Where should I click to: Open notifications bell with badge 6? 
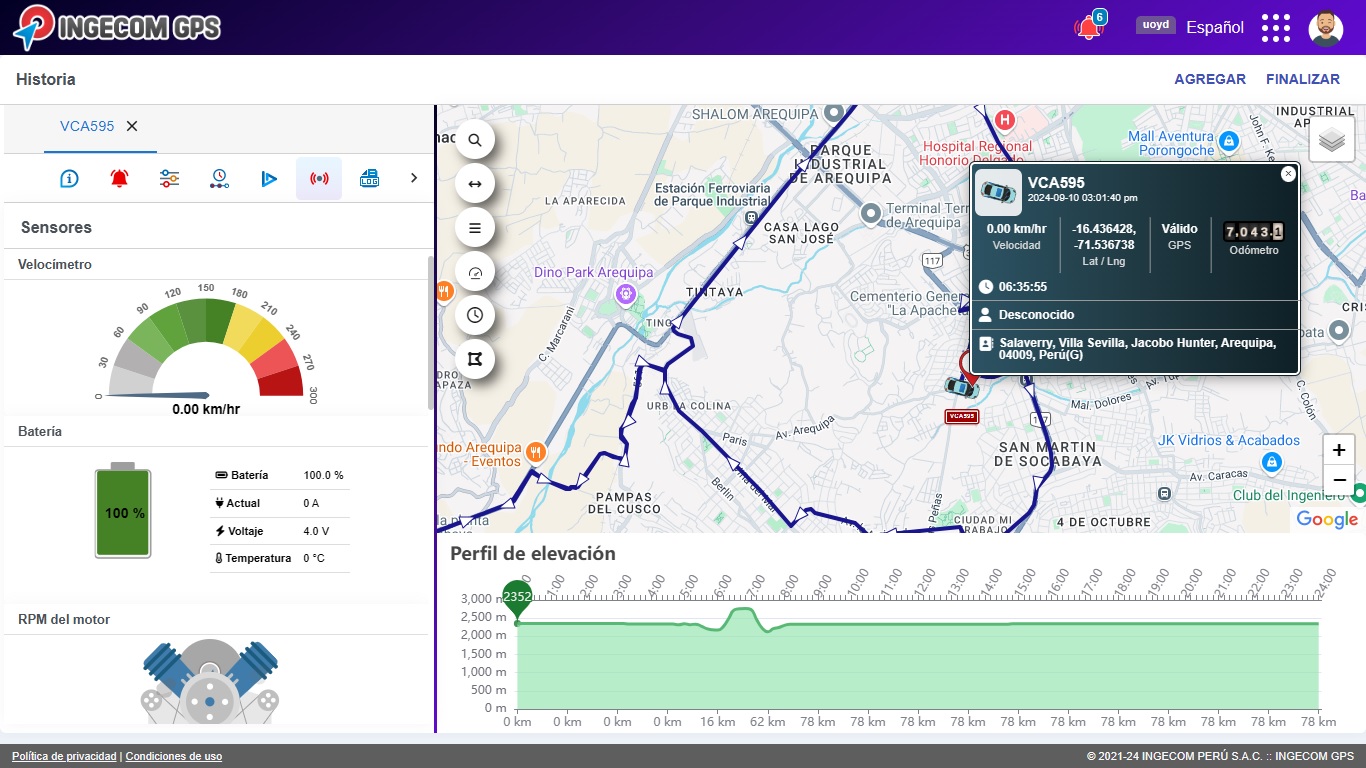(x=1088, y=28)
